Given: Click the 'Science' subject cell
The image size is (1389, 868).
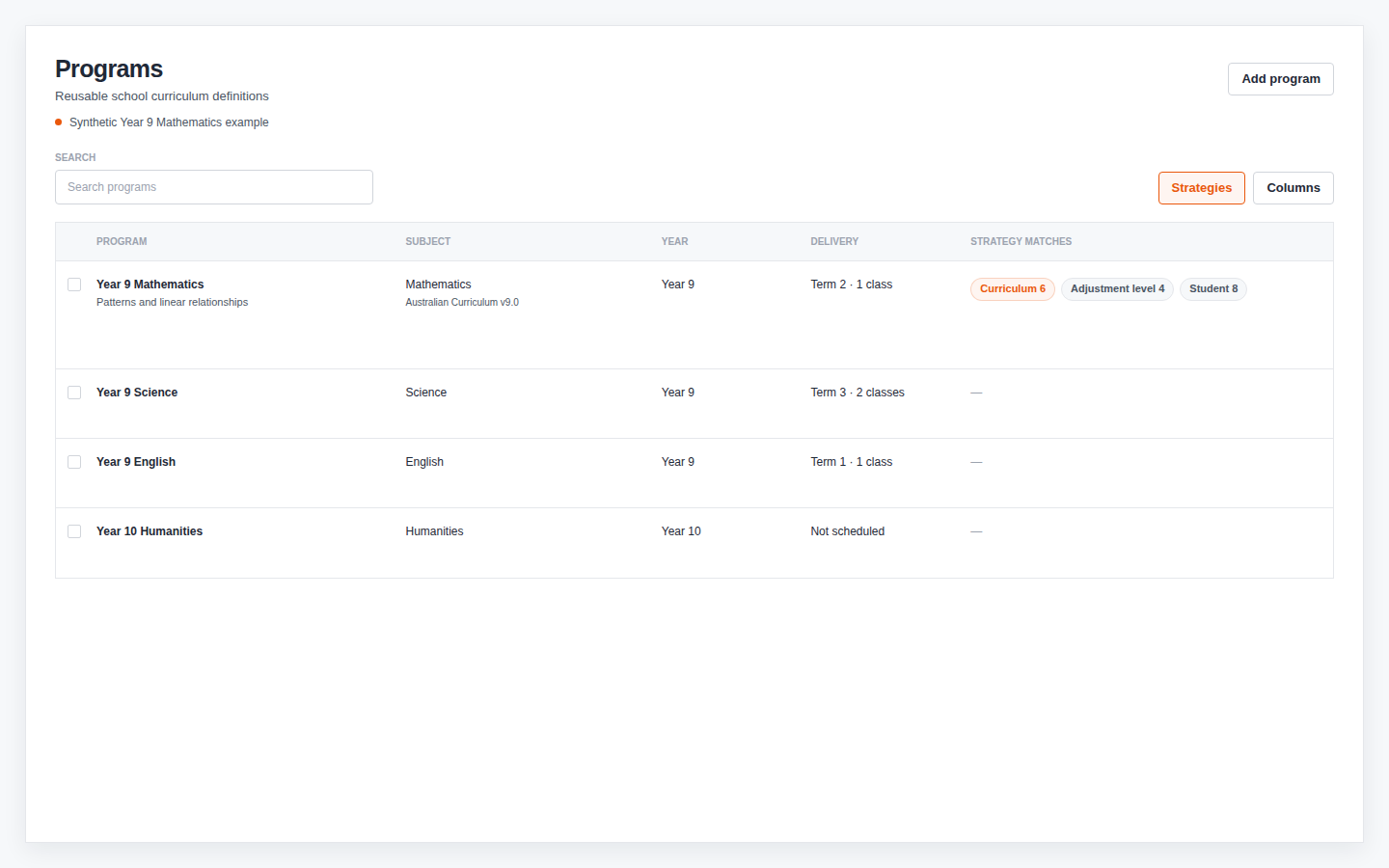Looking at the screenshot, I should tap(426, 393).
